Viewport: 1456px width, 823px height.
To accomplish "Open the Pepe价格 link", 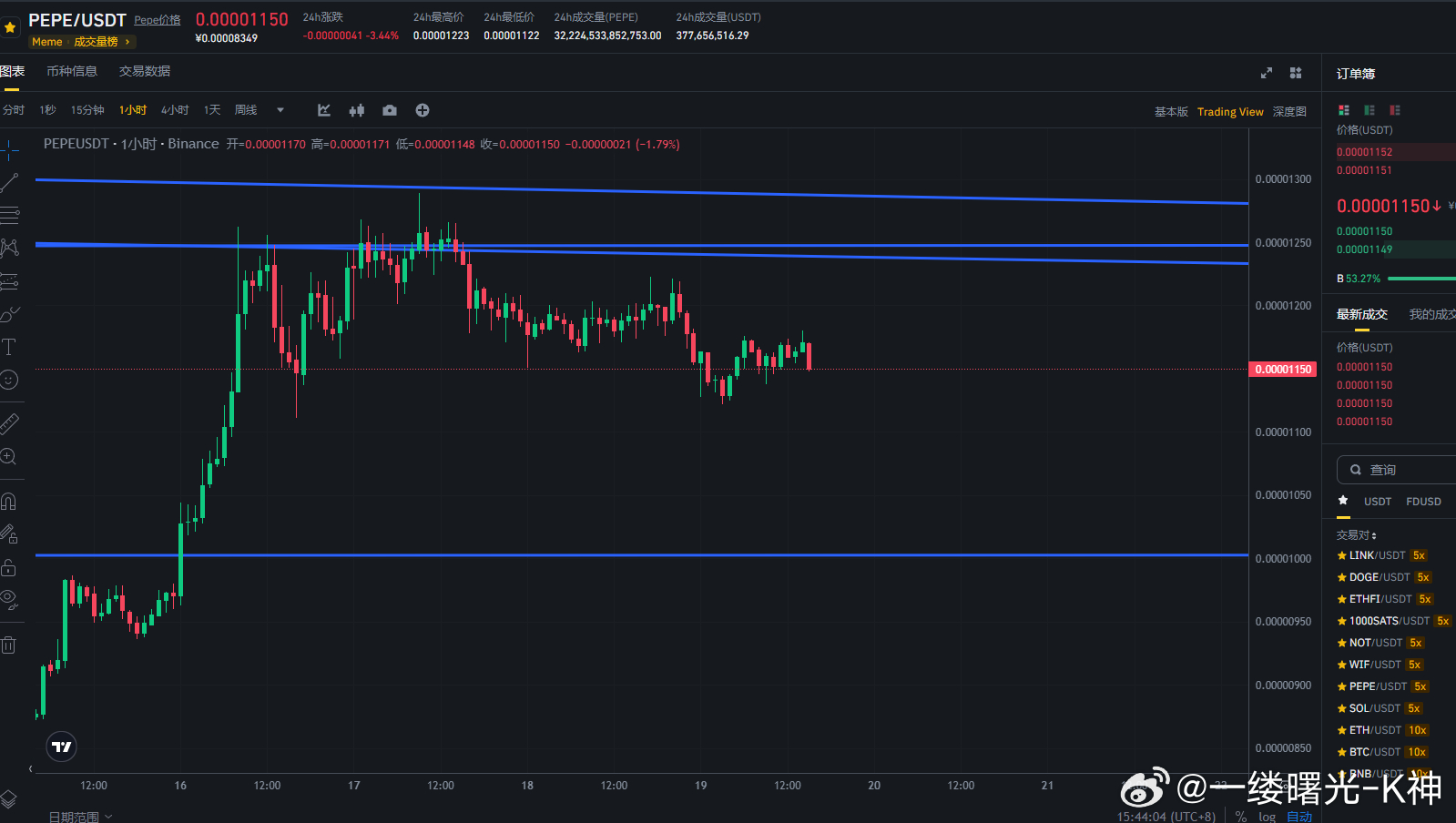I will pyautogui.click(x=158, y=20).
